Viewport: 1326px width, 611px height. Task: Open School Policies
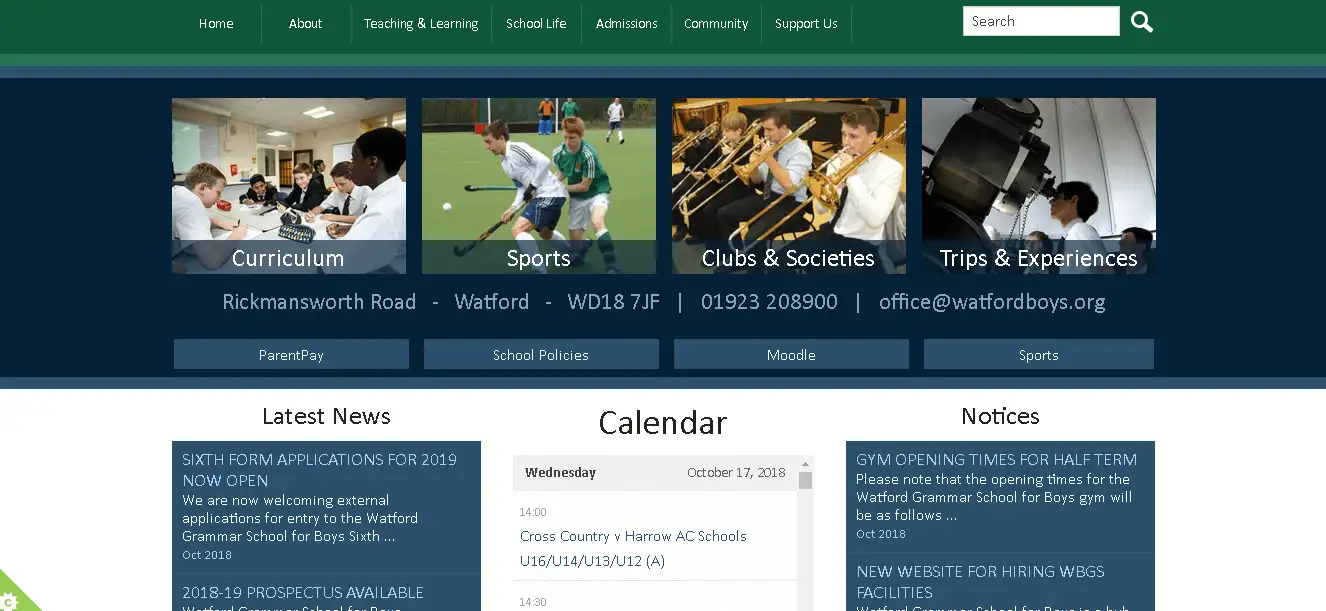pos(541,354)
